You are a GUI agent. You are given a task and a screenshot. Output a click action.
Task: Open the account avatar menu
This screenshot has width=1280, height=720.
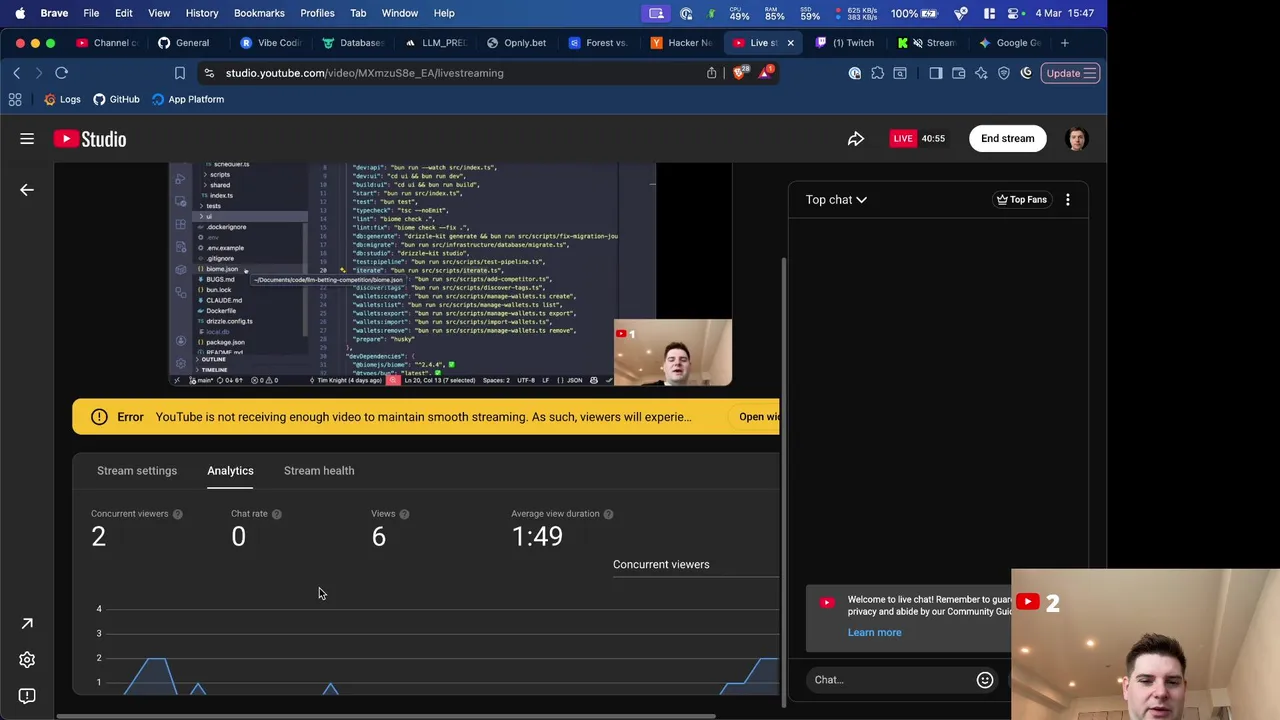click(1076, 139)
